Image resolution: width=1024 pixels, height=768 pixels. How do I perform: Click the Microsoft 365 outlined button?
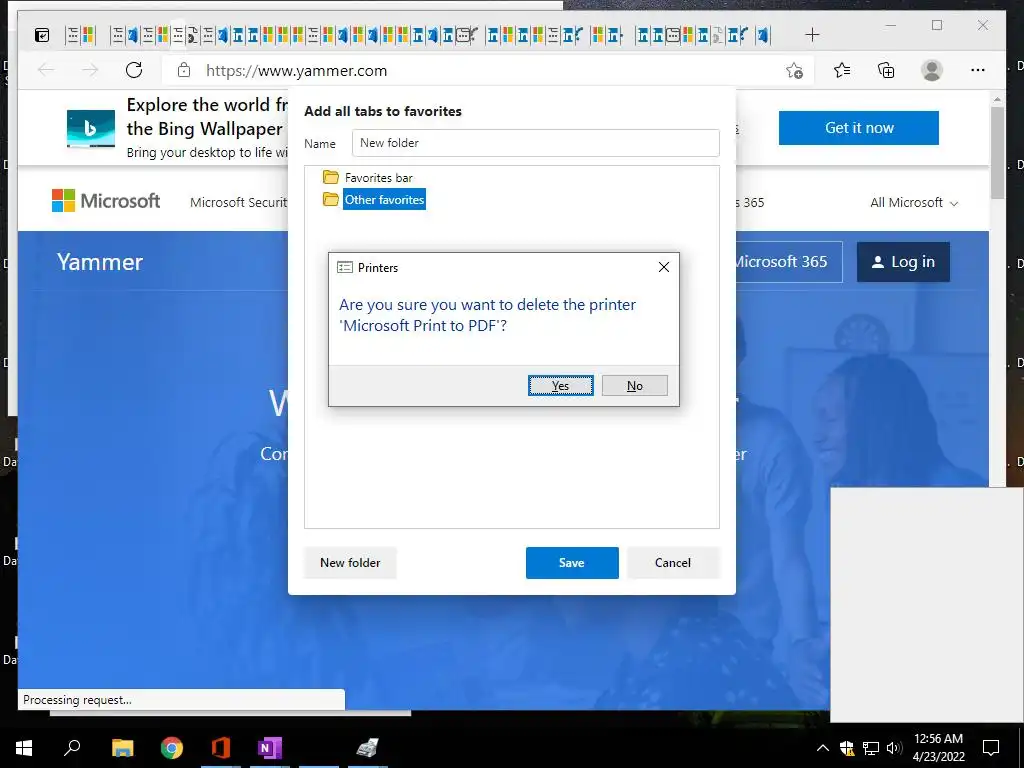(x=789, y=262)
